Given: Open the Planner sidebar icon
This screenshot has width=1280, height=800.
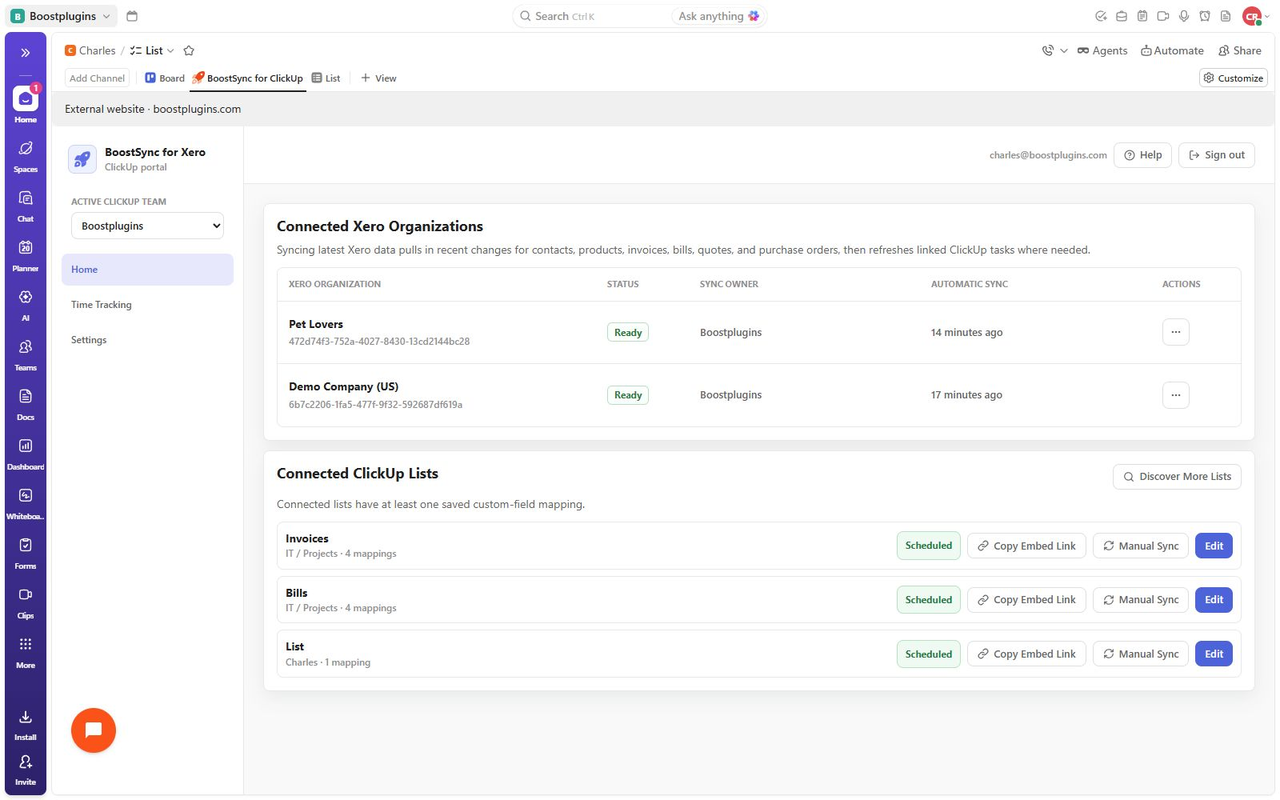Looking at the screenshot, I should [25, 254].
